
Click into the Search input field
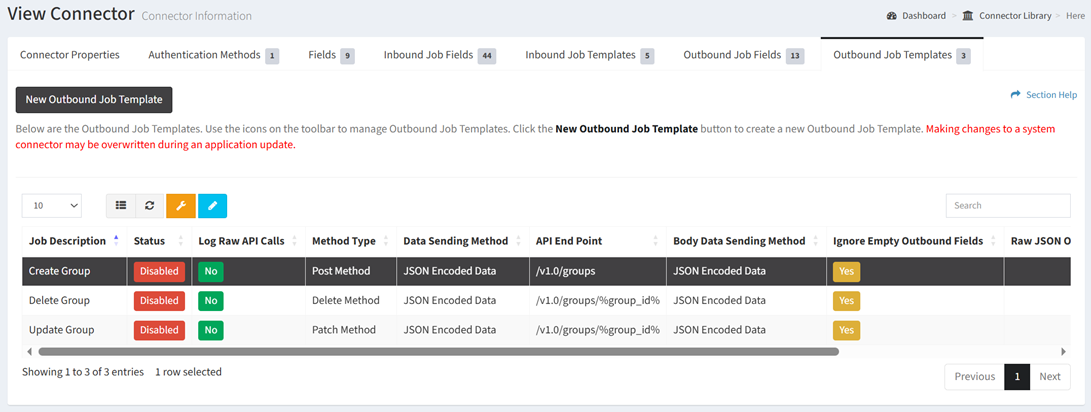1007,206
